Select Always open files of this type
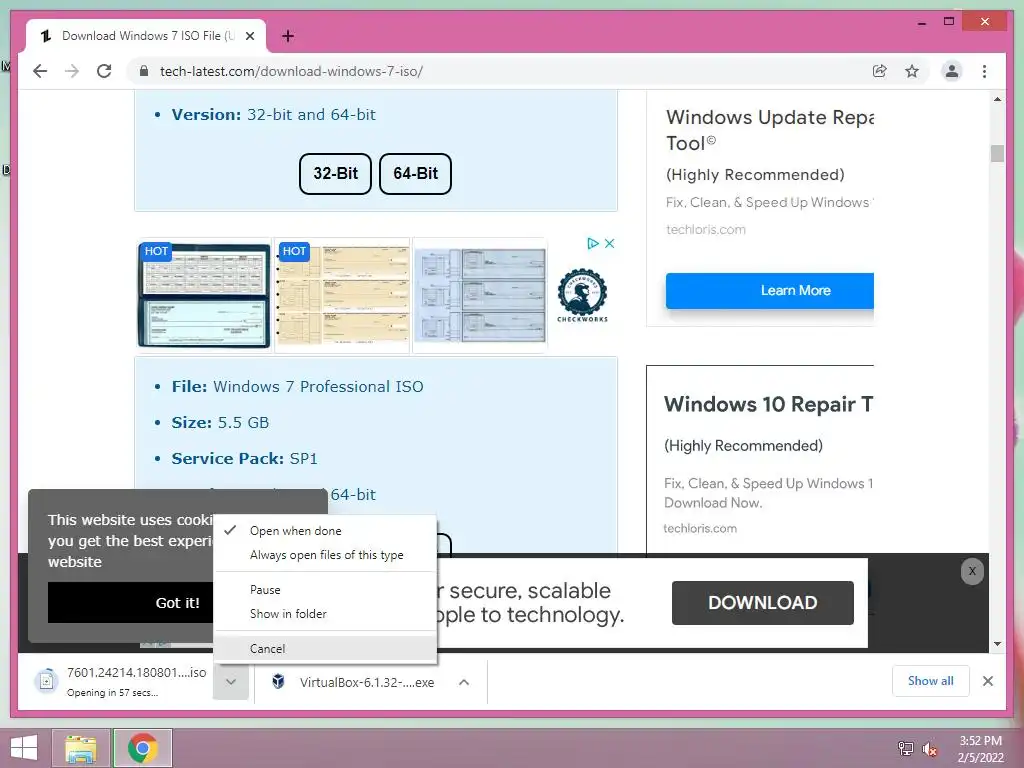This screenshot has width=1024, height=768. tap(325, 555)
